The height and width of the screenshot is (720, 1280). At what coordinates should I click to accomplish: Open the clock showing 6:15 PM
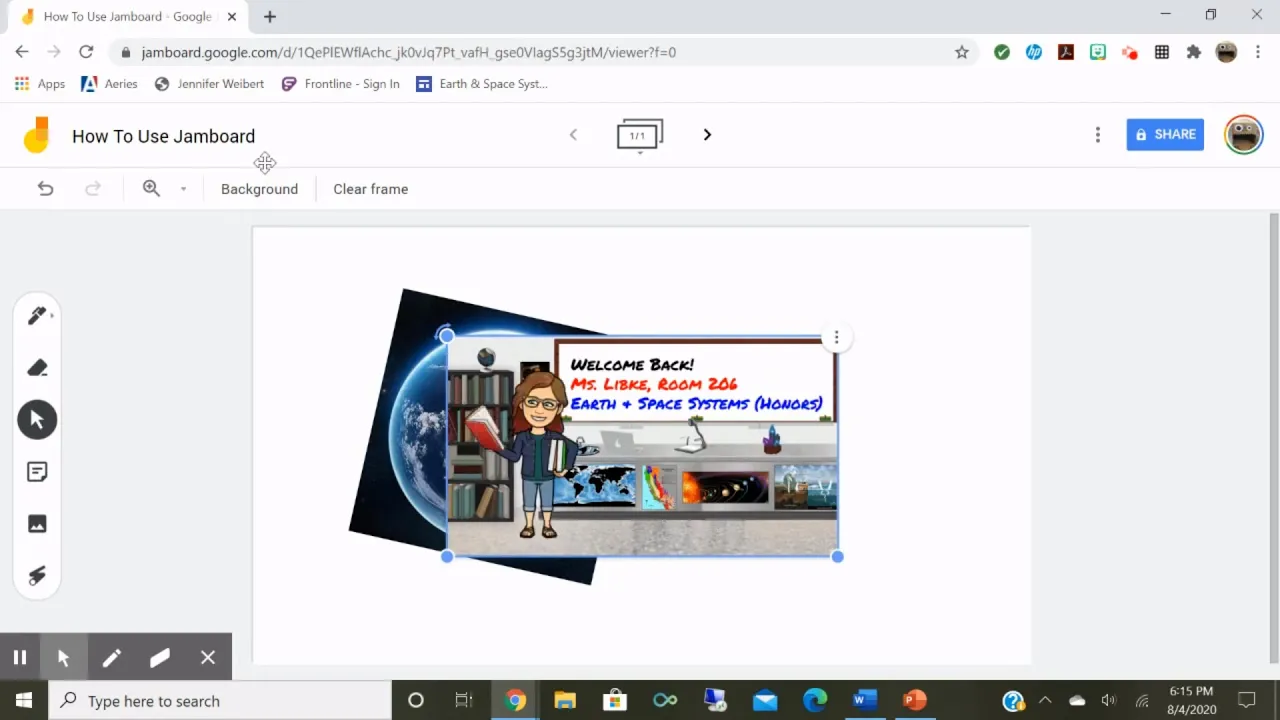pyautogui.click(x=1191, y=700)
